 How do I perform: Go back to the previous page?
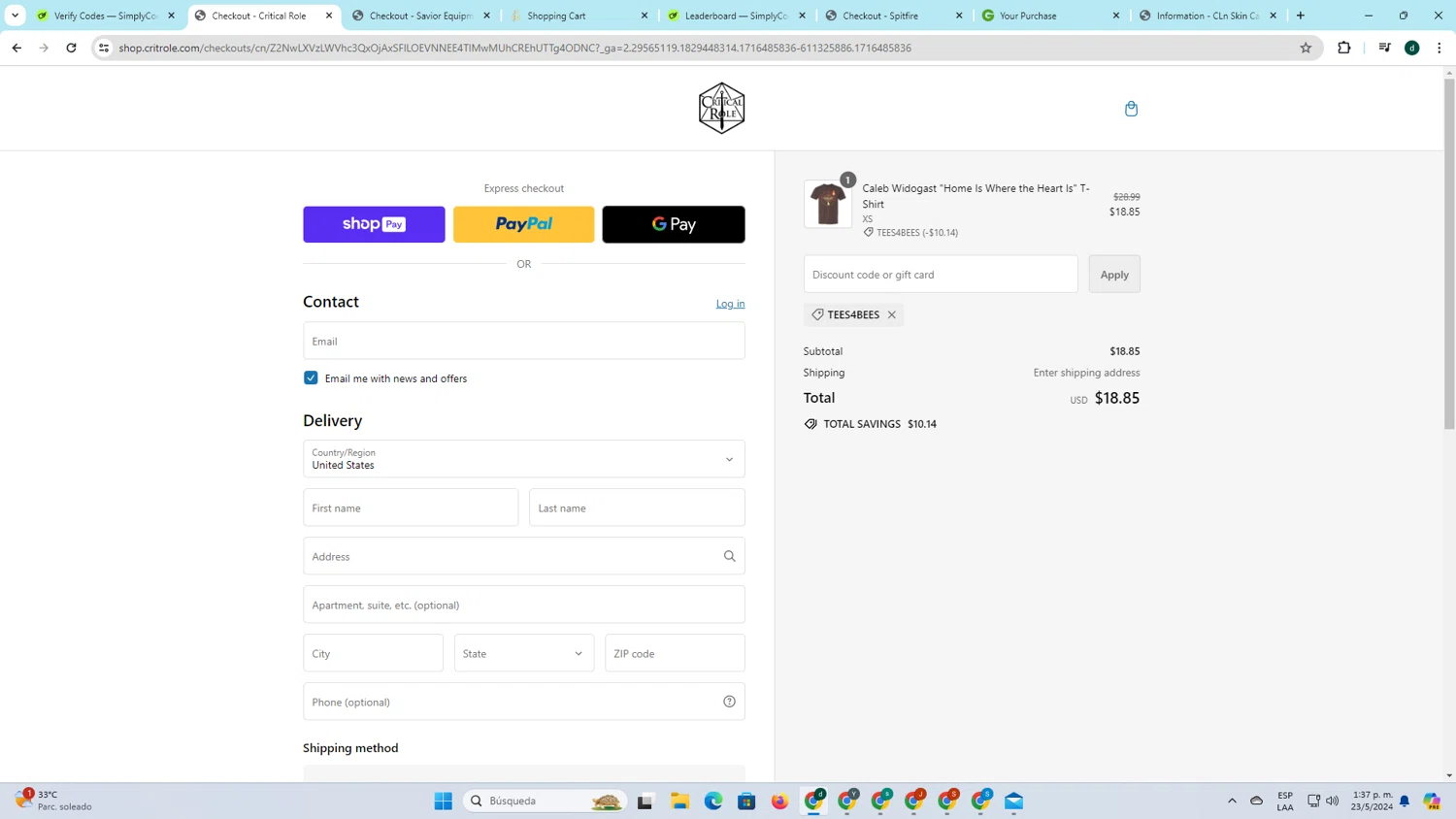tap(17, 48)
